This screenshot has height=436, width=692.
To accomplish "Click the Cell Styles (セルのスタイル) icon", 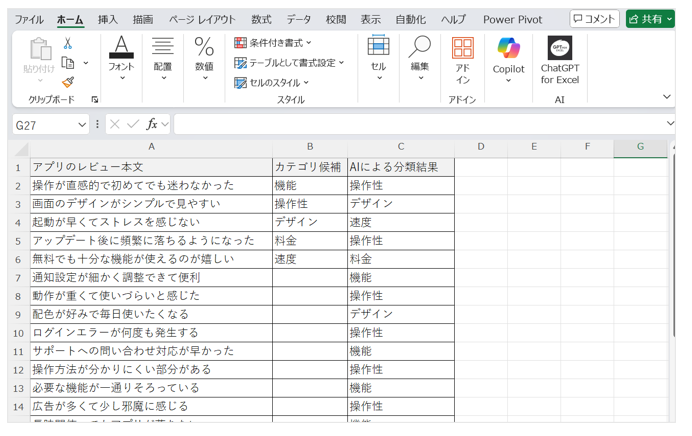I will (241, 83).
